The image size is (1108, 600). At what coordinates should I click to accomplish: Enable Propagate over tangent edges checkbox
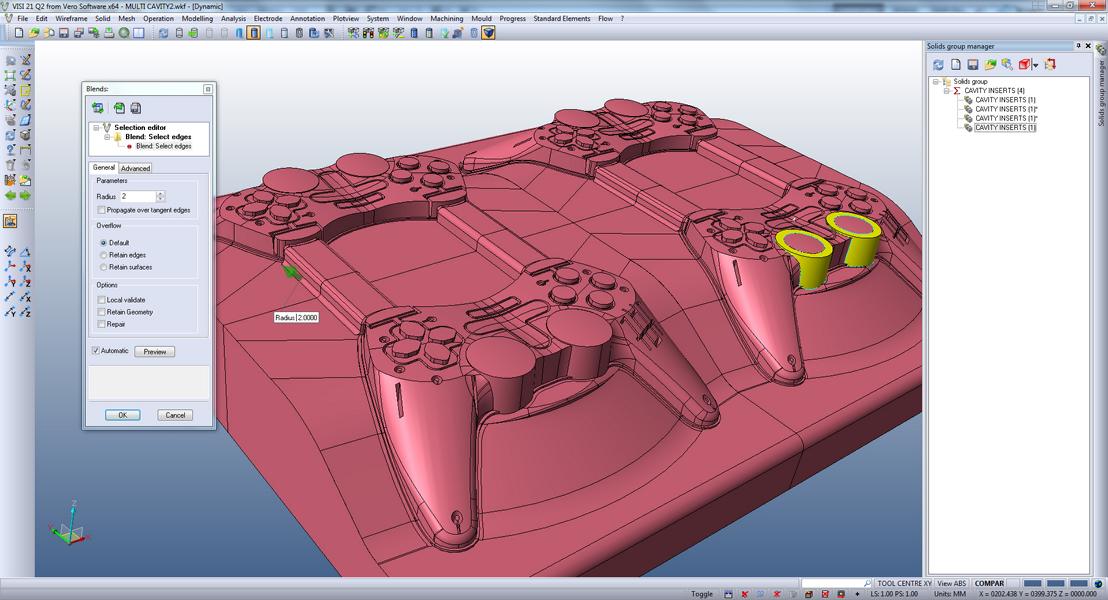pos(101,210)
